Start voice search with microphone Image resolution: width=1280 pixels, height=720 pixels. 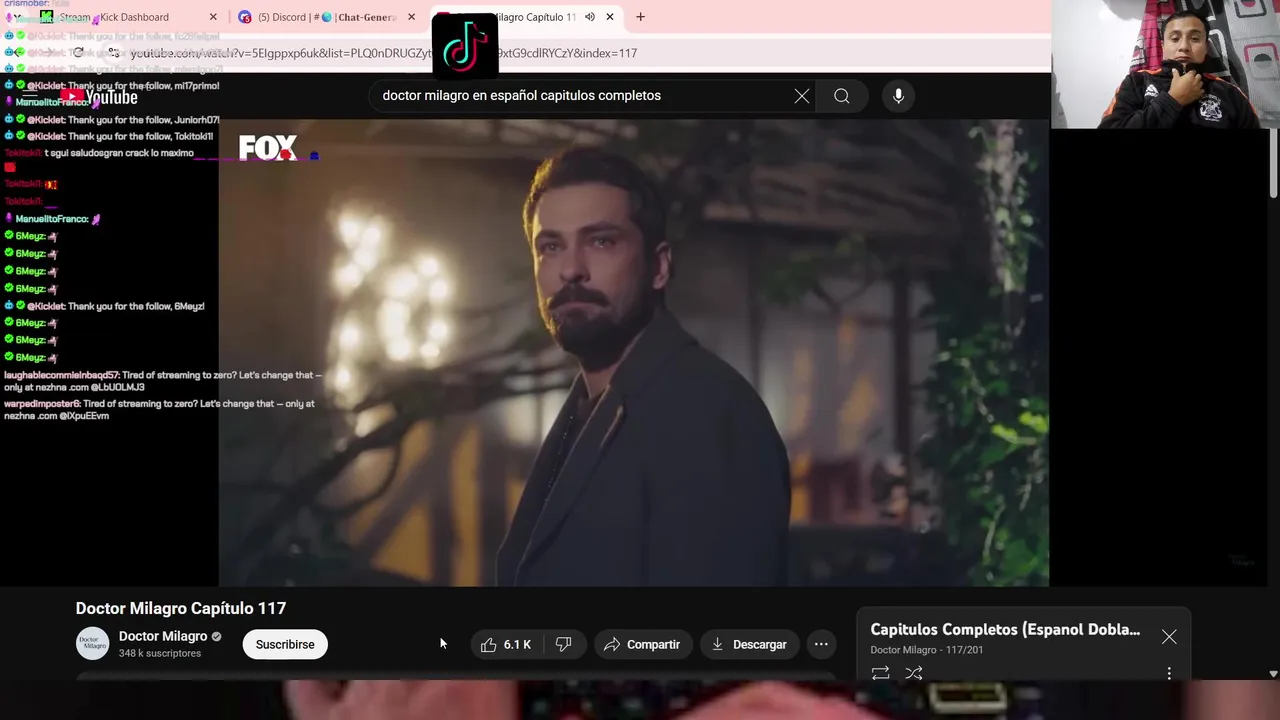(x=898, y=96)
